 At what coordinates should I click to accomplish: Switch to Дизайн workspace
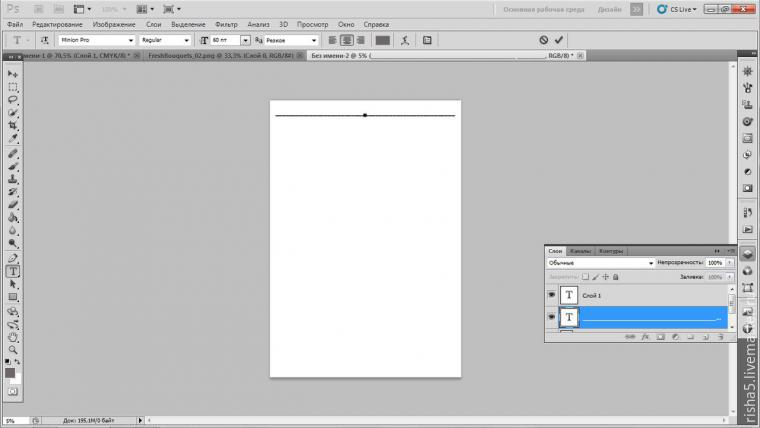[610, 9]
